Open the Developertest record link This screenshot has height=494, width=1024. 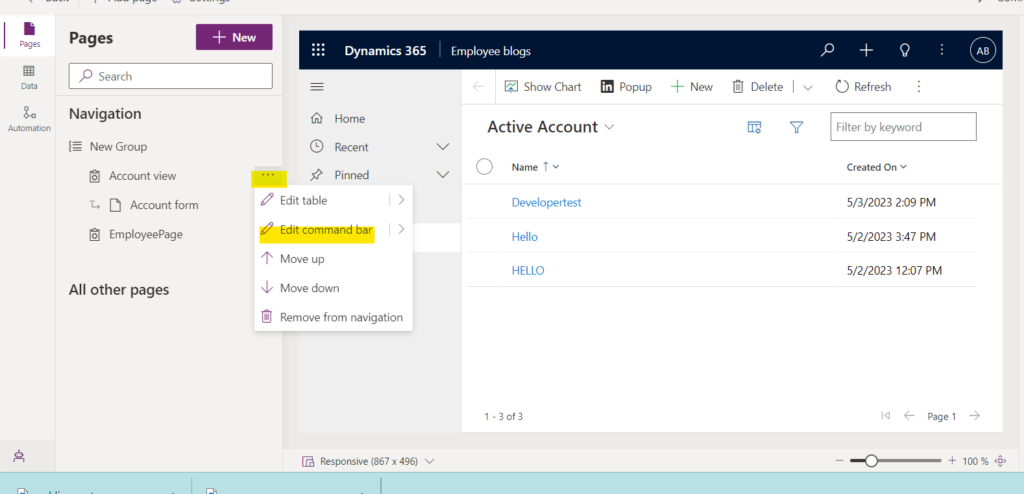[546, 203]
